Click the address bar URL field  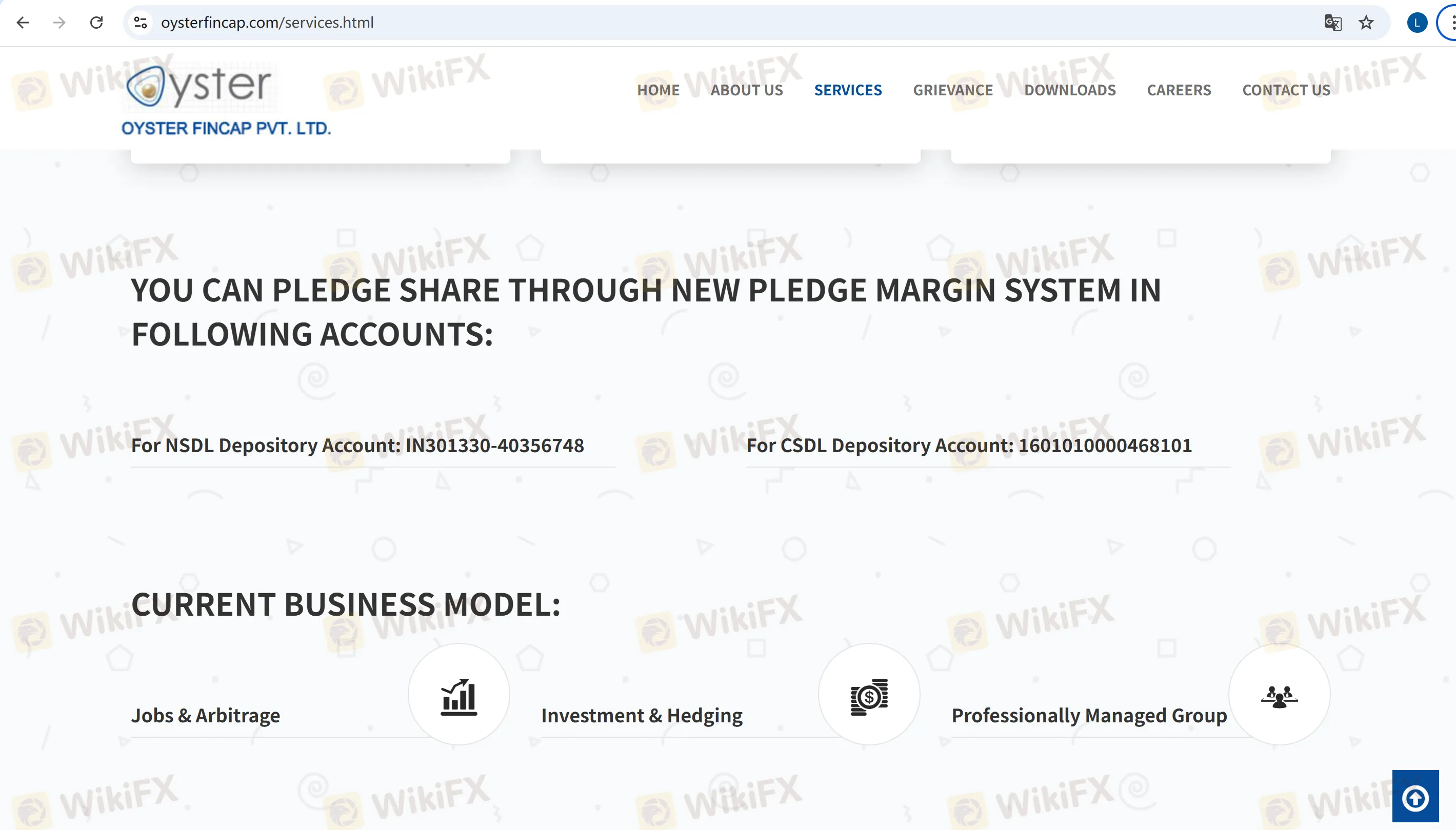684,23
